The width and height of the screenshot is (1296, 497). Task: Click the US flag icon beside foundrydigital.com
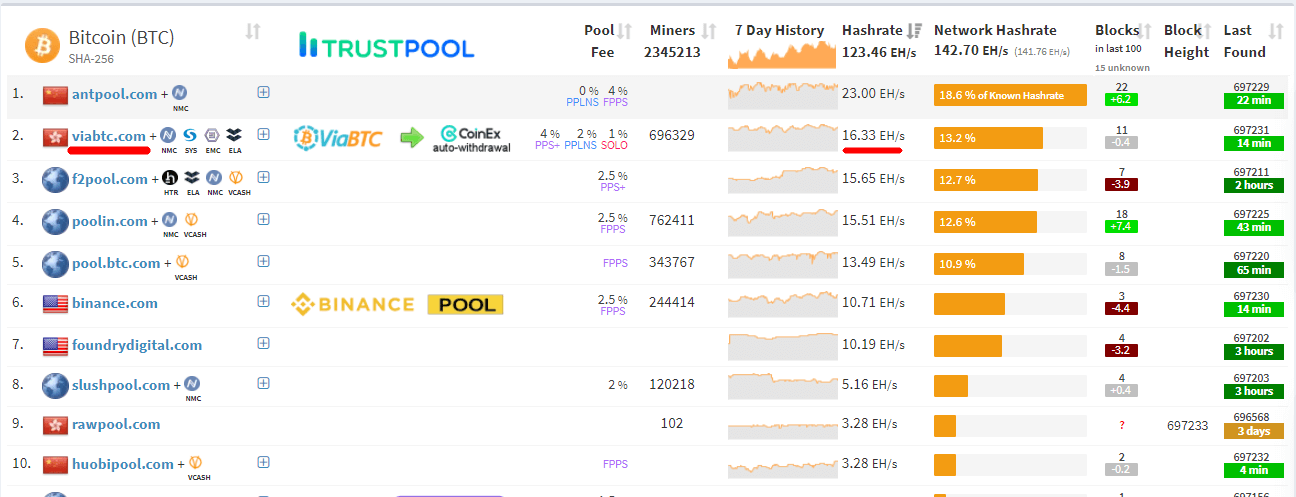pos(55,346)
